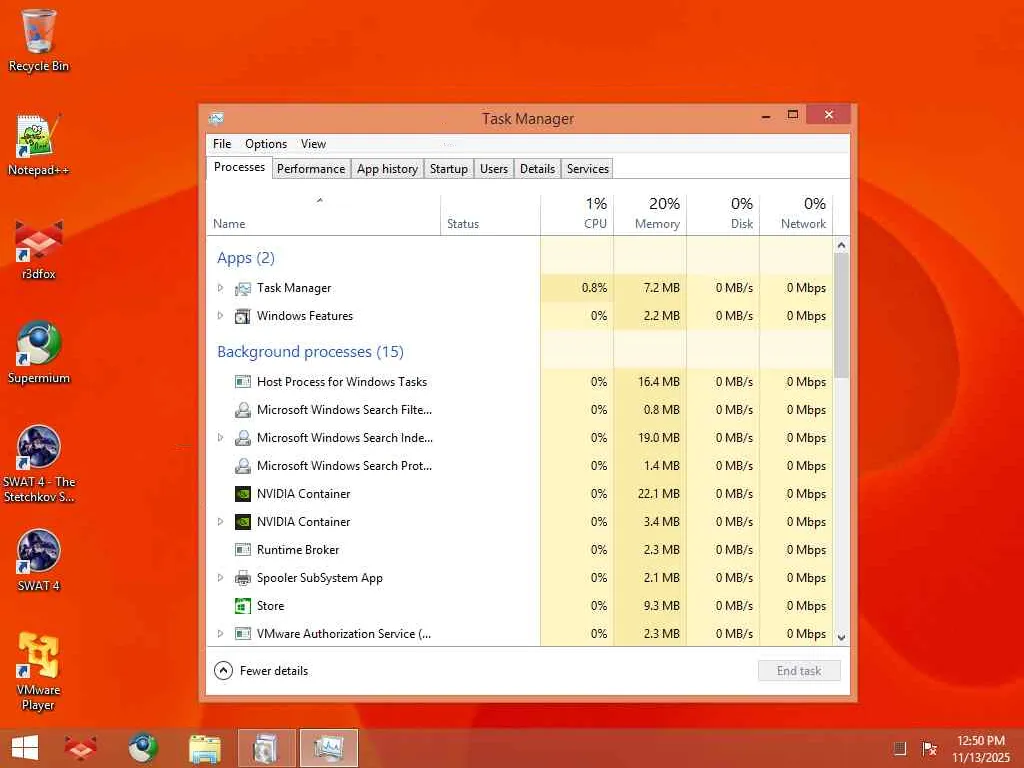Click the Runtime Broker process icon
Viewport: 1024px width, 768px height.
pos(243,550)
